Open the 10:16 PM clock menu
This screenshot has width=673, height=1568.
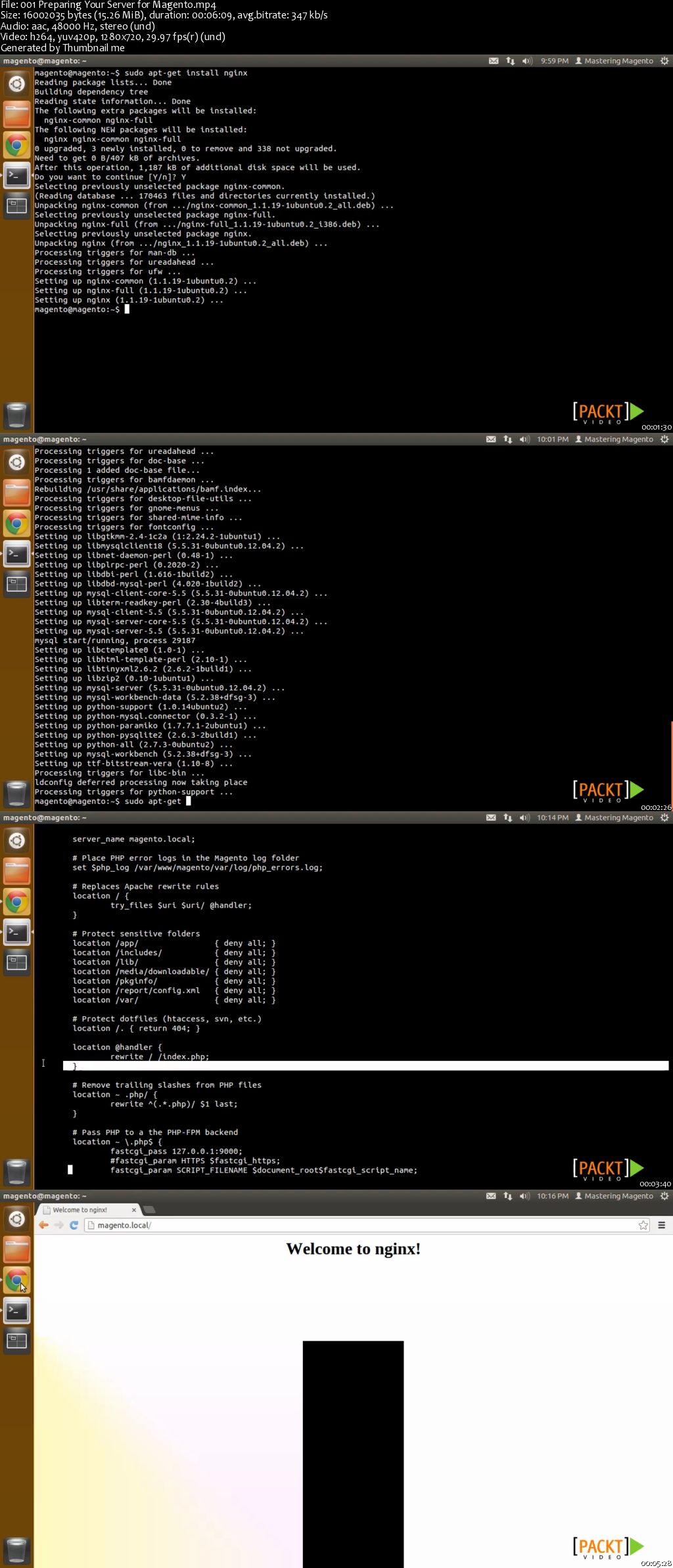point(553,1196)
